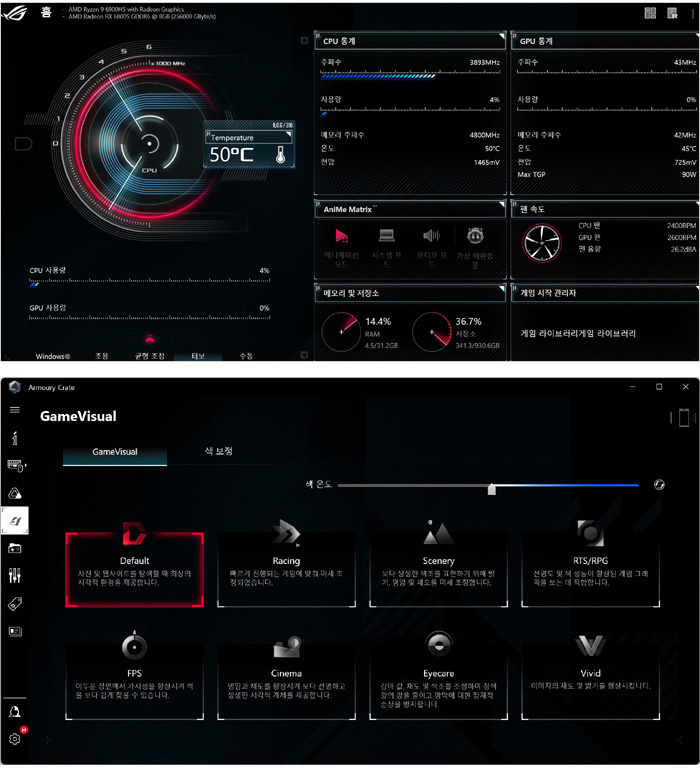
Task: Expand 메모리 및 저장소 panel via corner triangle
Action: 502,288
